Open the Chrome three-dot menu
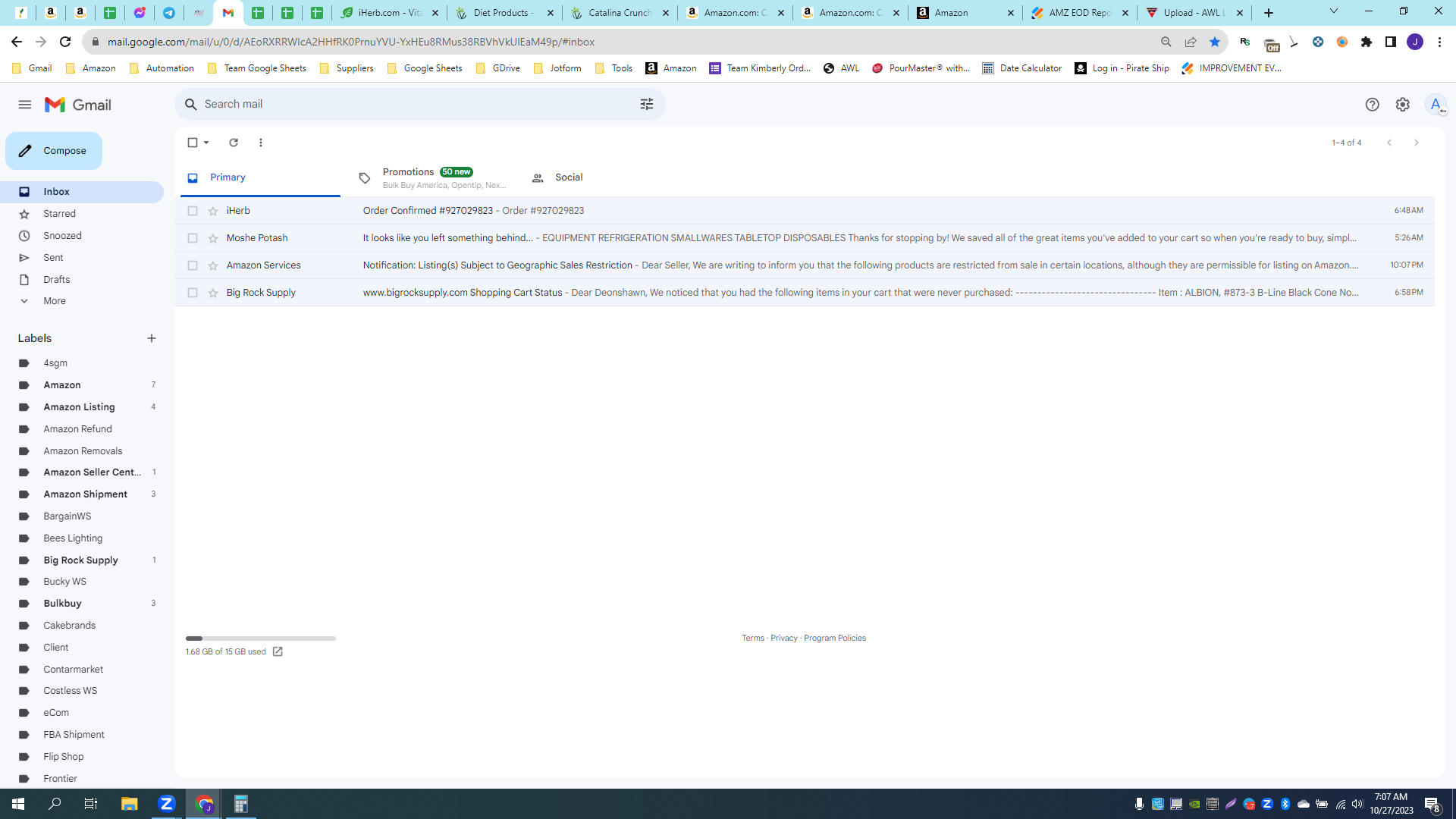This screenshot has height=819, width=1456. (x=1439, y=42)
